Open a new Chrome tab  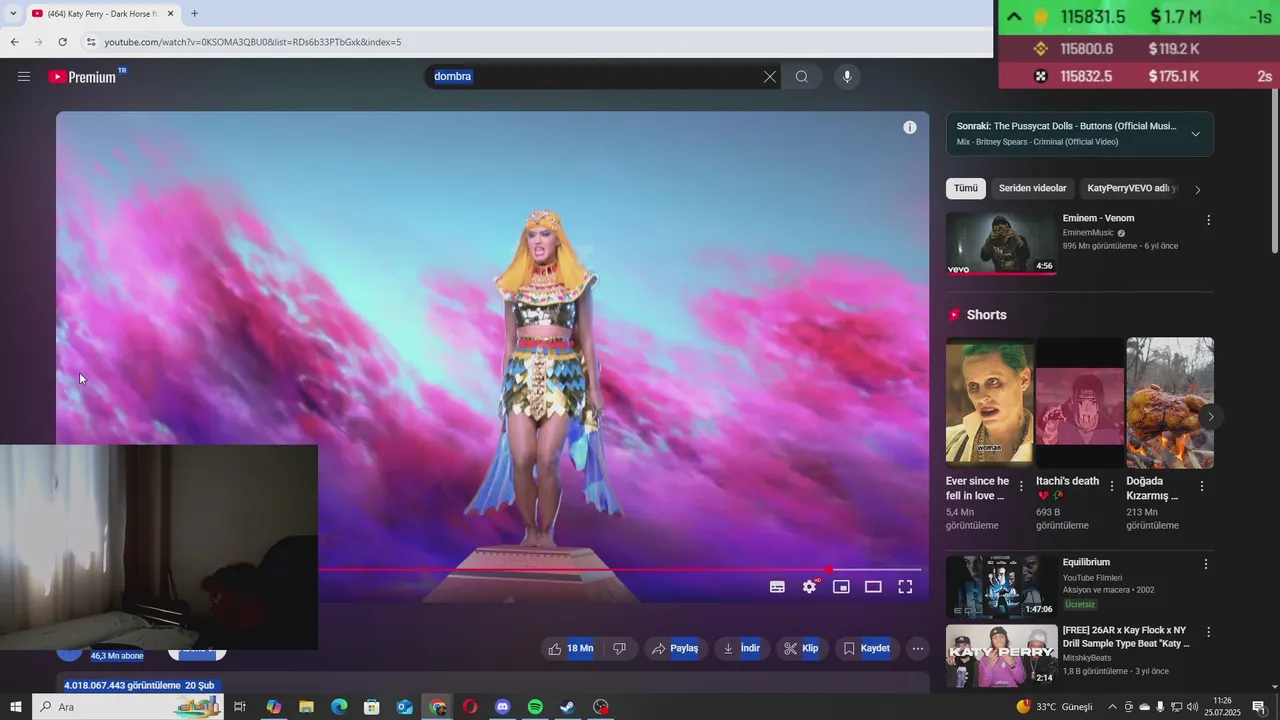pos(194,14)
